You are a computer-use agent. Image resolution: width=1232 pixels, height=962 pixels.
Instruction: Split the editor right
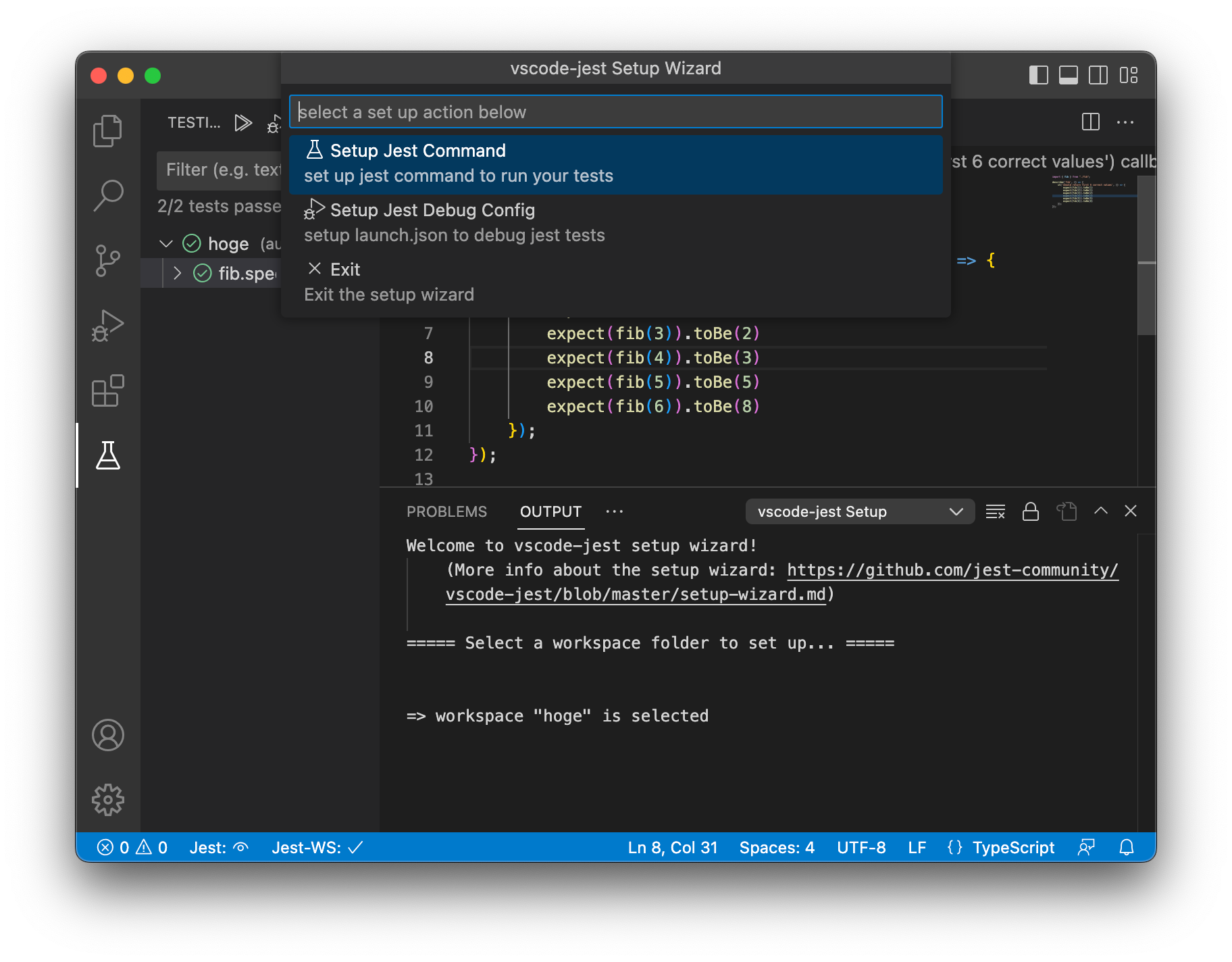pyautogui.click(x=1091, y=122)
